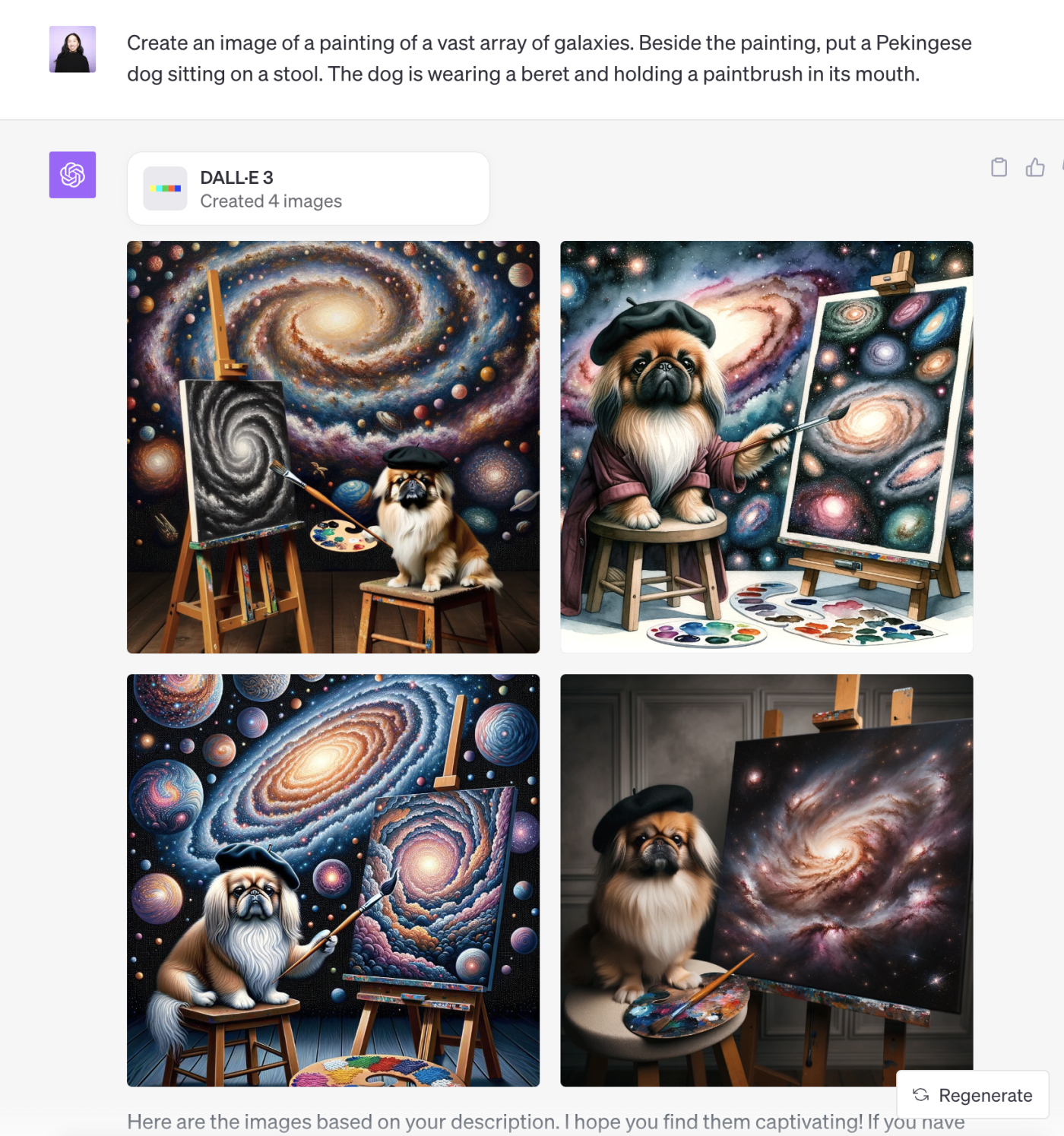Viewport: 1064px width, 1136px height.
Task: Click the thumbs up icon
Action: pos(1034,167)
